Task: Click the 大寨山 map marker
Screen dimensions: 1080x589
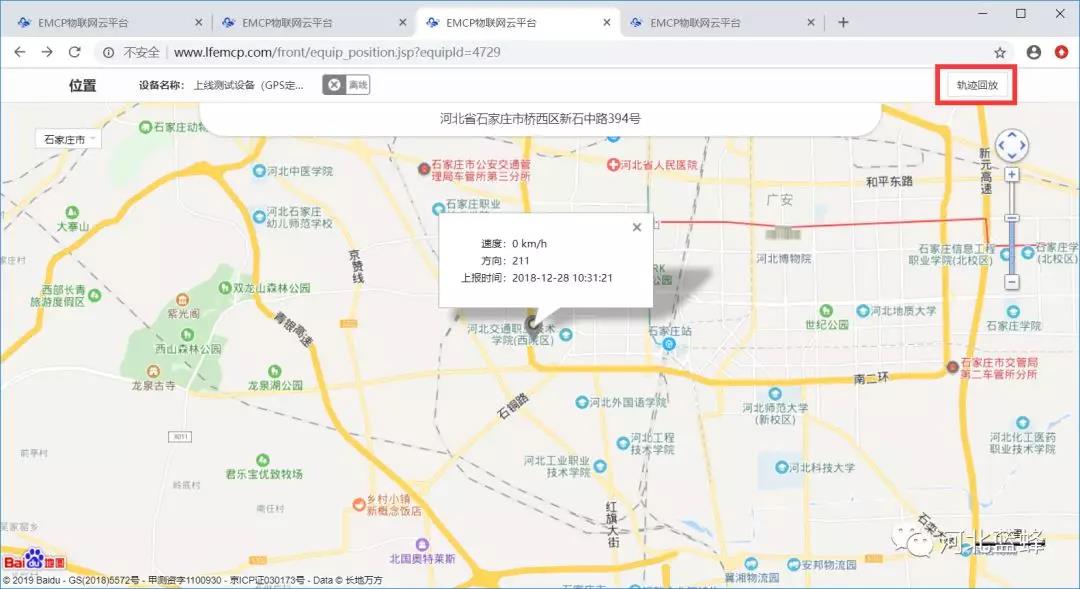Action: click(x=72, y=212)
